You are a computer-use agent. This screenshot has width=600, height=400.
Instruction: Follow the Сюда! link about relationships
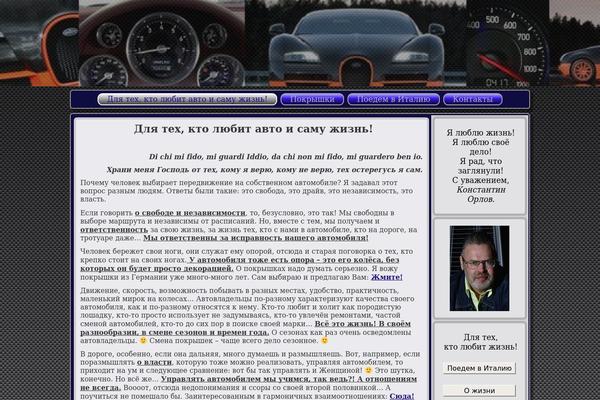tap(402, 396)
